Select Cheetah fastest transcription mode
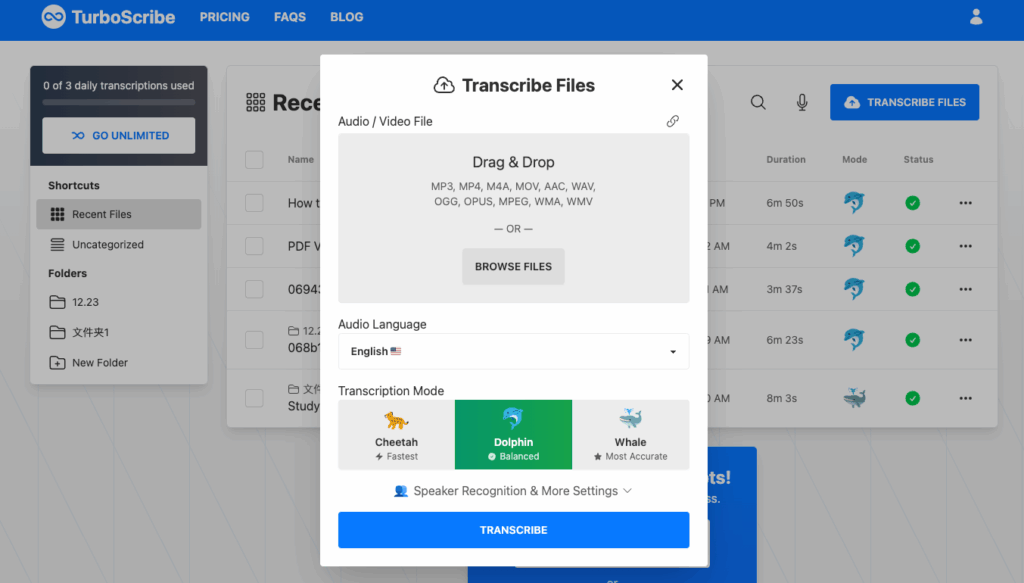This screenshot has height=583, width=1024. tap(396, 434)
